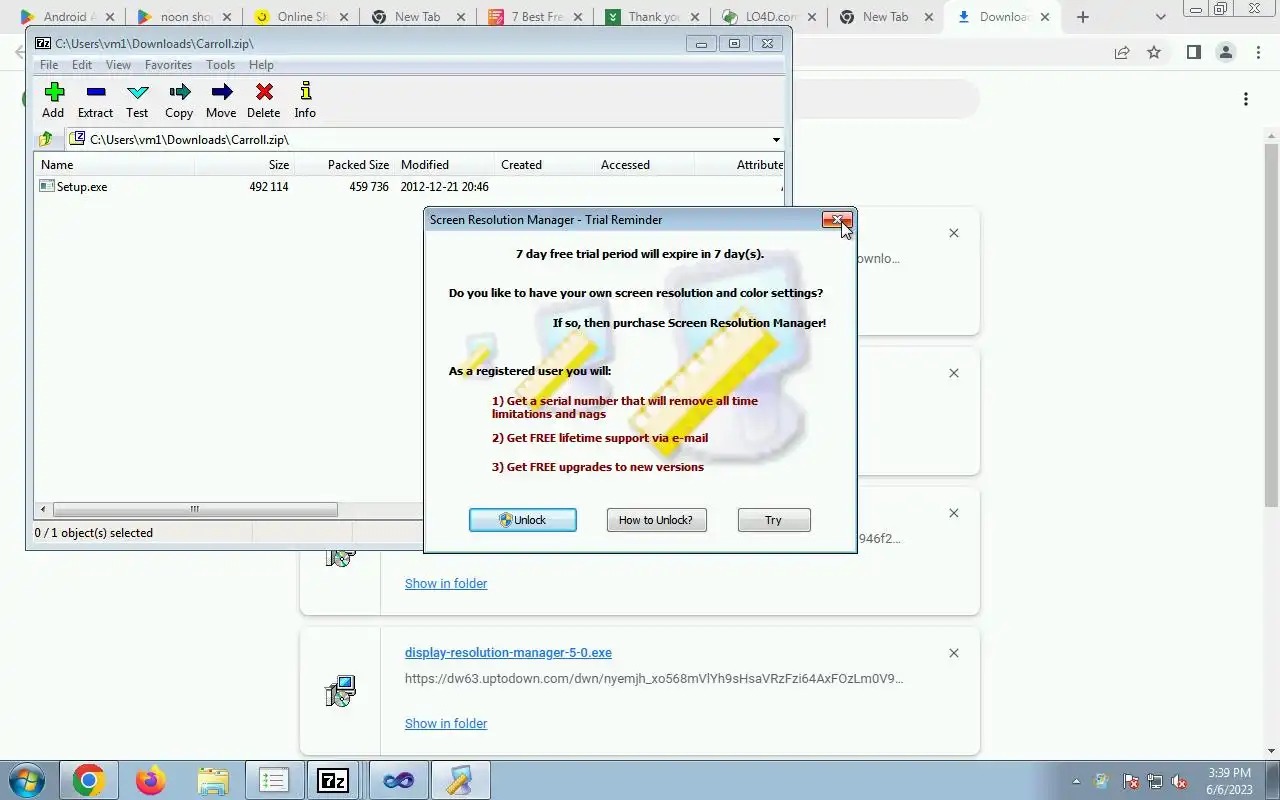This screenshot has height=800, width=1280.
Task: Select the Setup.exe file row
Action: click(x=410, y=187)
